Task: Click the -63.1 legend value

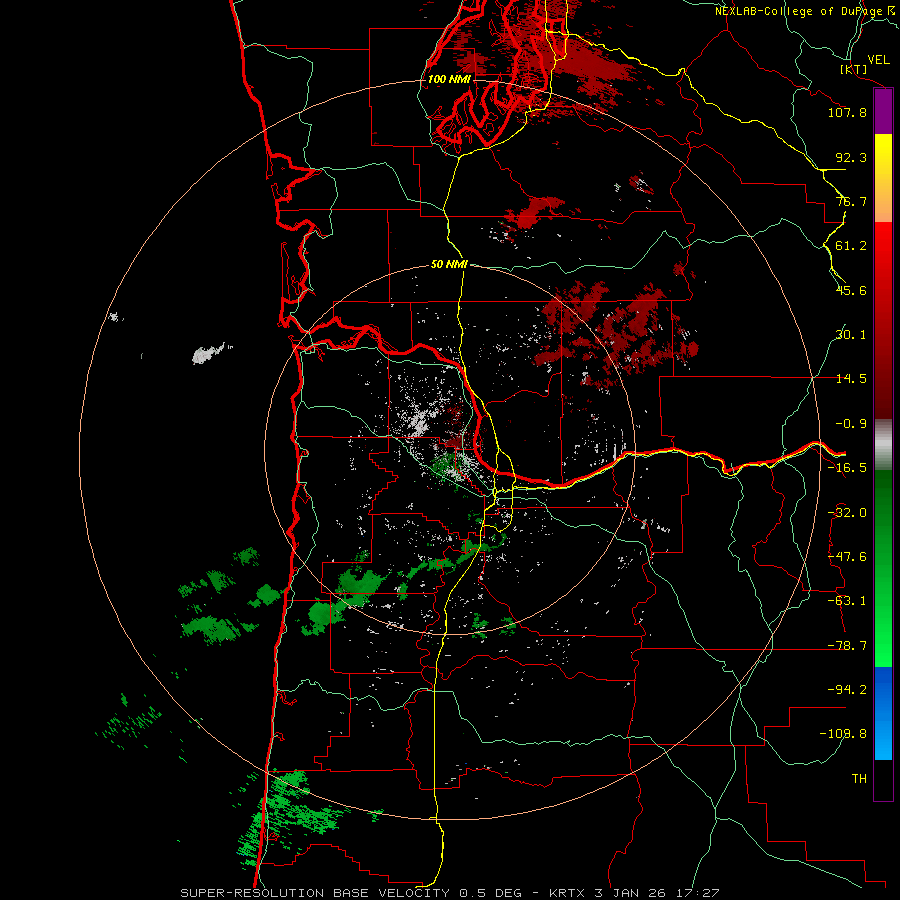Action: point(847,601)
